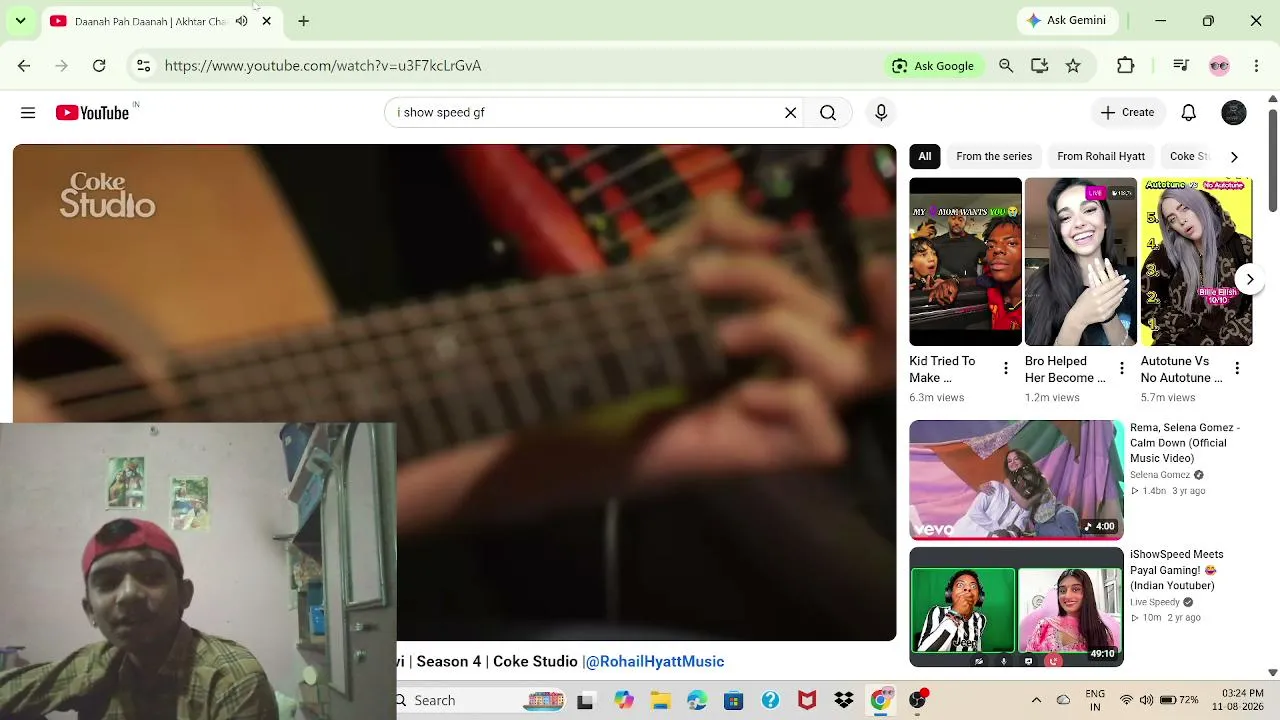Viewport: 1280px width, 720px height.
Task: Mute the Daanah Pah Daanah tab audio
Action: point(241,21)
